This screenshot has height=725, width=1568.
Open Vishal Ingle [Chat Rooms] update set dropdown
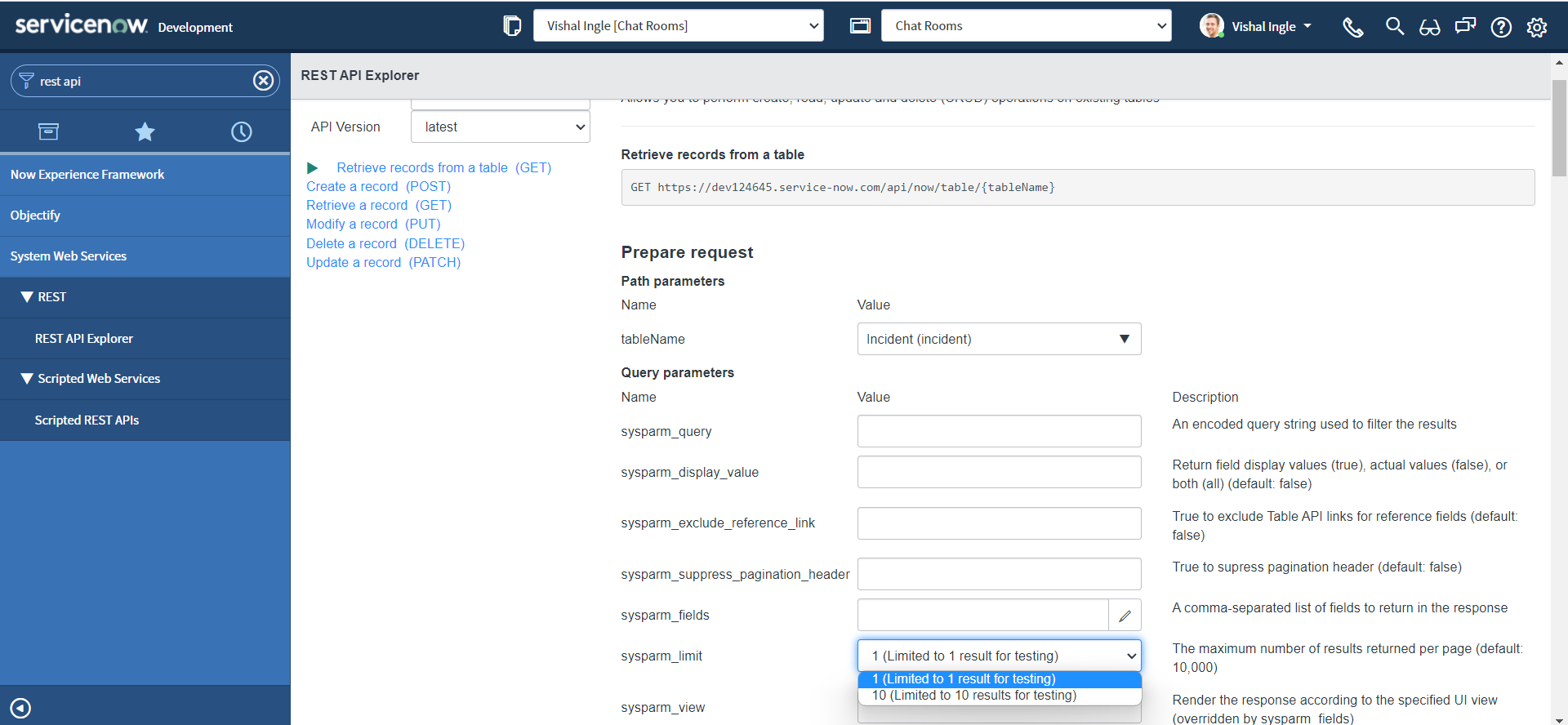pyautogui.click(x=678, y=26)
